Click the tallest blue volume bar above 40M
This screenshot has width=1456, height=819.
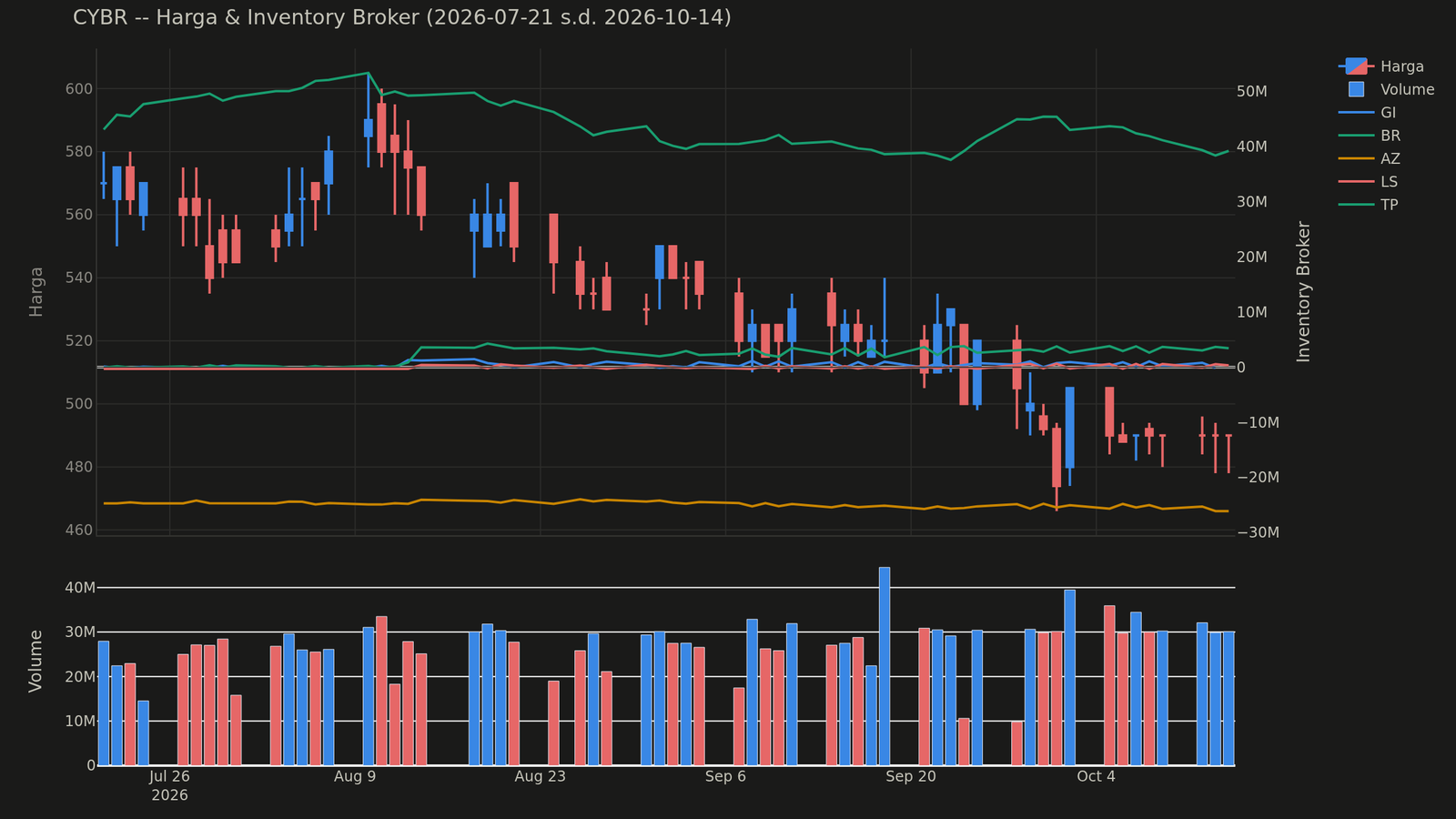point(885,666)
